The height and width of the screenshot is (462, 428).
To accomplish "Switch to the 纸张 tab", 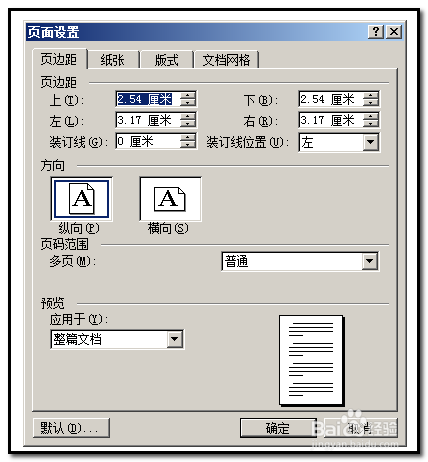I will 113,60.
